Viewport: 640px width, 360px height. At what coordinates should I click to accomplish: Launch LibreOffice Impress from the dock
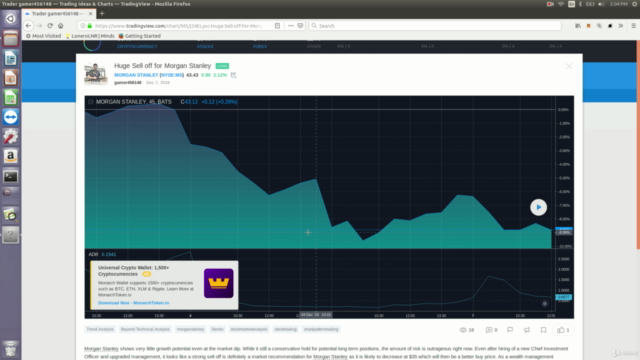tap(11, 78)
